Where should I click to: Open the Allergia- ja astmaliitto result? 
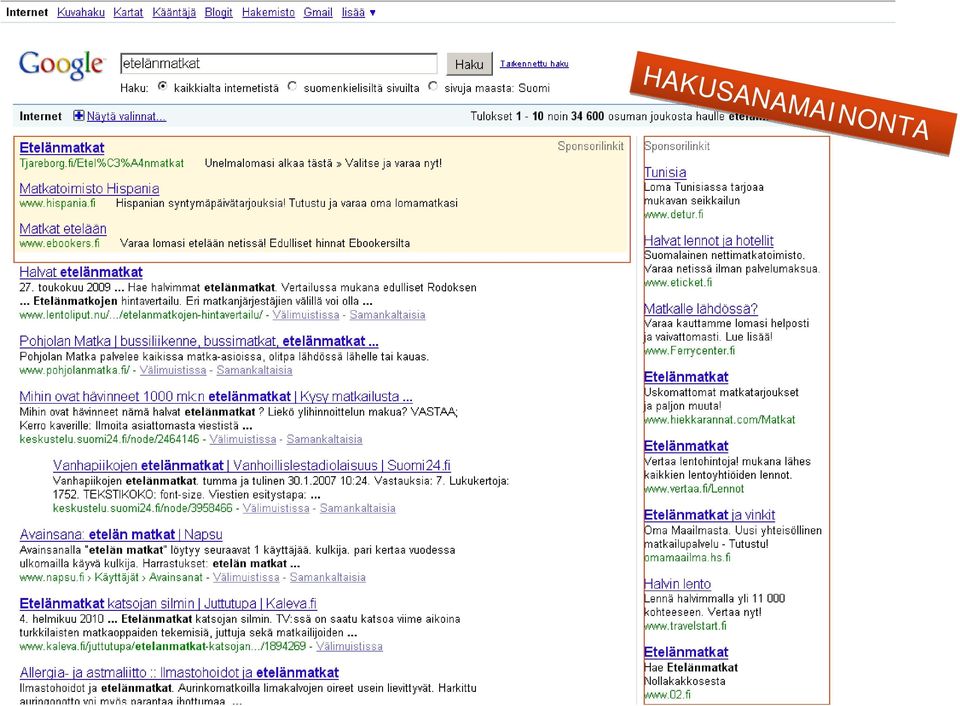coord(179,673)
